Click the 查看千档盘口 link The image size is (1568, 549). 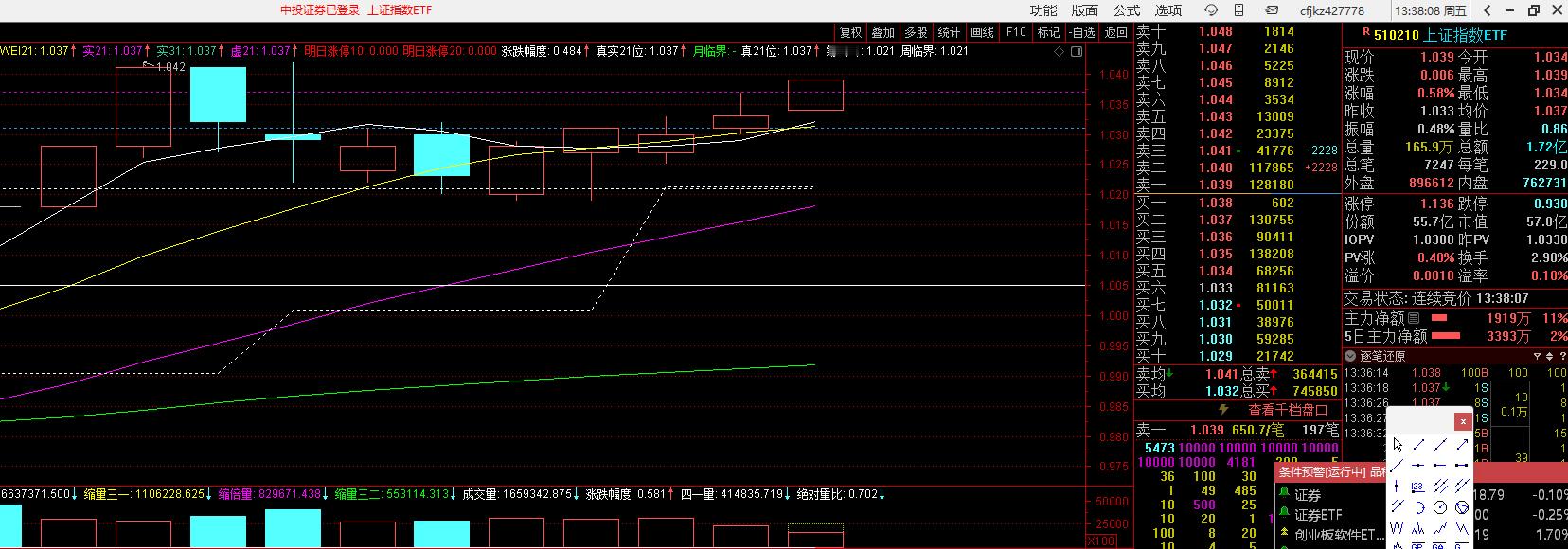(1288, 411)
